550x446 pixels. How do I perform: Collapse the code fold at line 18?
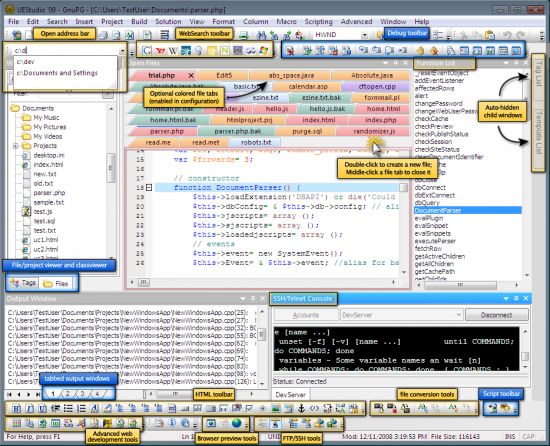(149, 188)
